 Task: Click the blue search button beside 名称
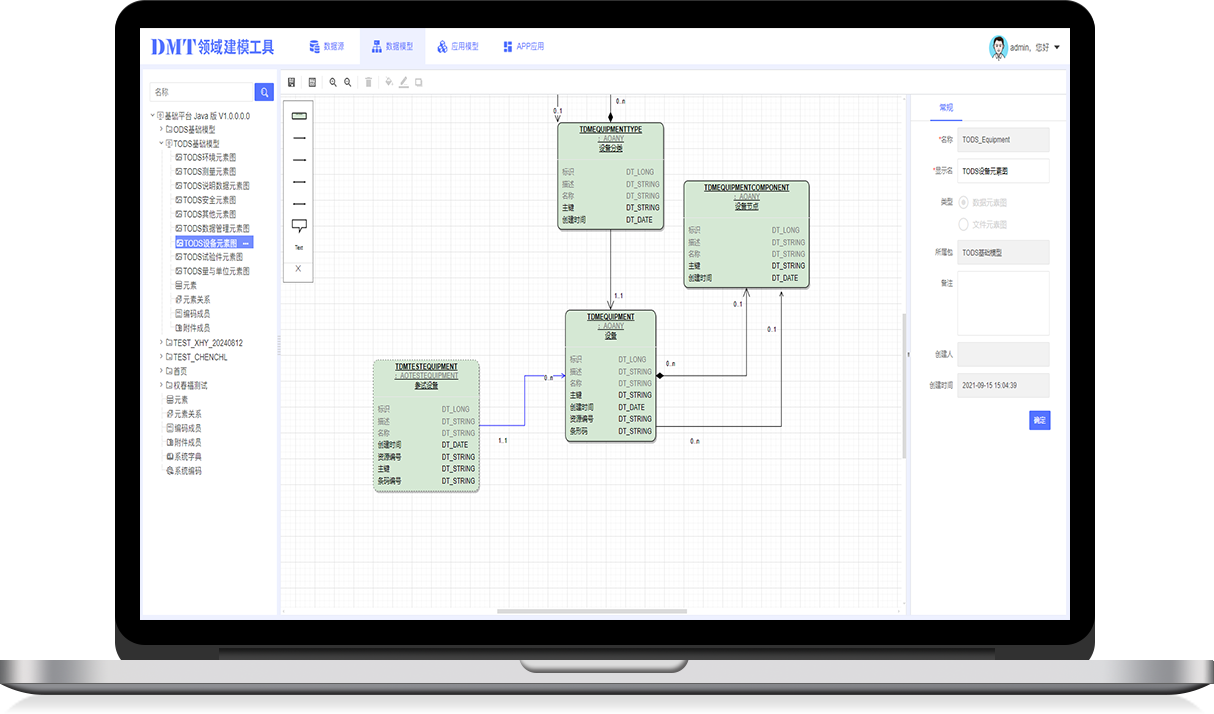point(264,92)
